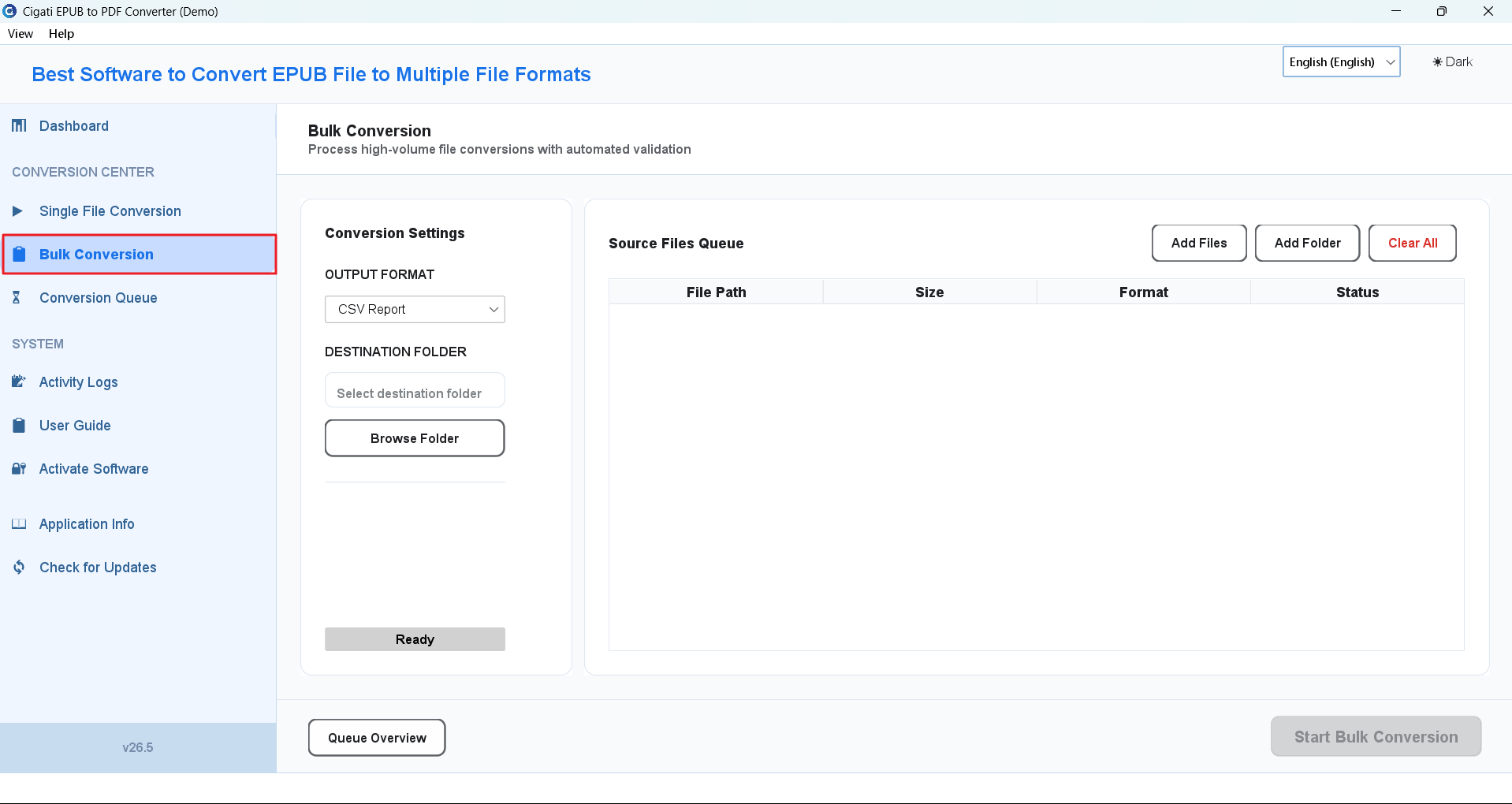Click the Check for Updates refresh icon
The height and width of the screenshot is (804, 1512).
[x=19, y=568]
